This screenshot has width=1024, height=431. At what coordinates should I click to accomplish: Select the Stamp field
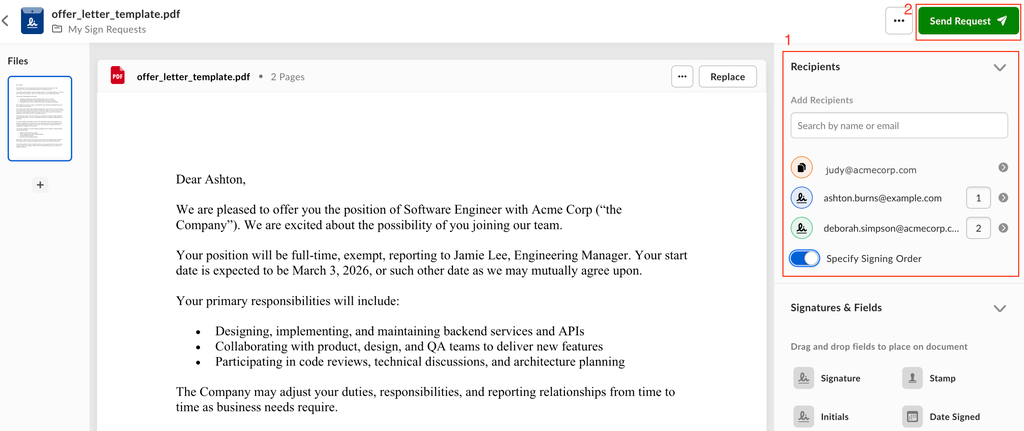click(x=930, y=378)
